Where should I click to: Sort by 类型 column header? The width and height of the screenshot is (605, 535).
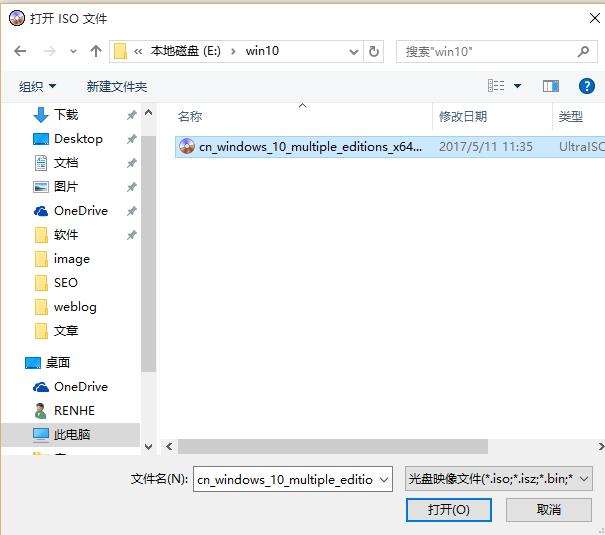coord(570,116)
